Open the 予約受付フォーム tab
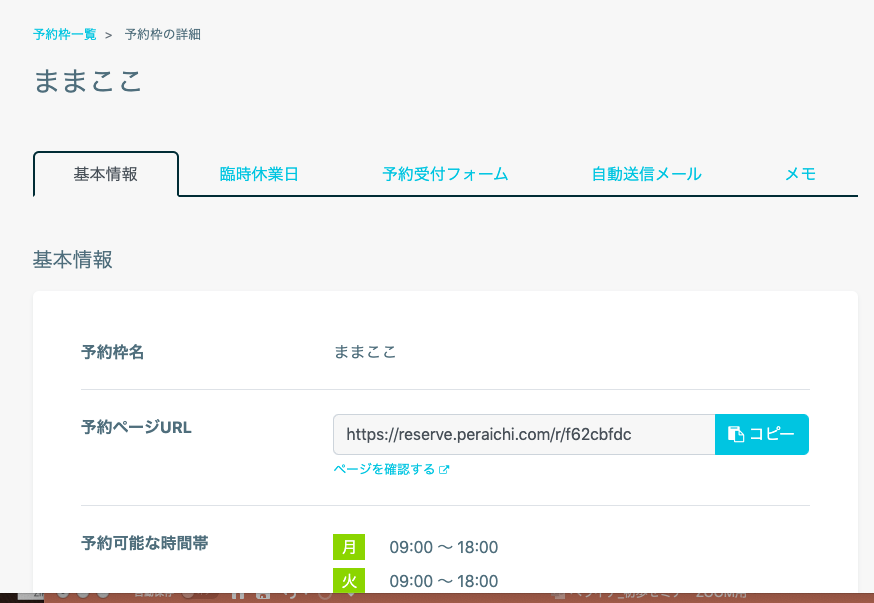The height and width of the screenshot is (603, 874). click(x=445, y=174)
